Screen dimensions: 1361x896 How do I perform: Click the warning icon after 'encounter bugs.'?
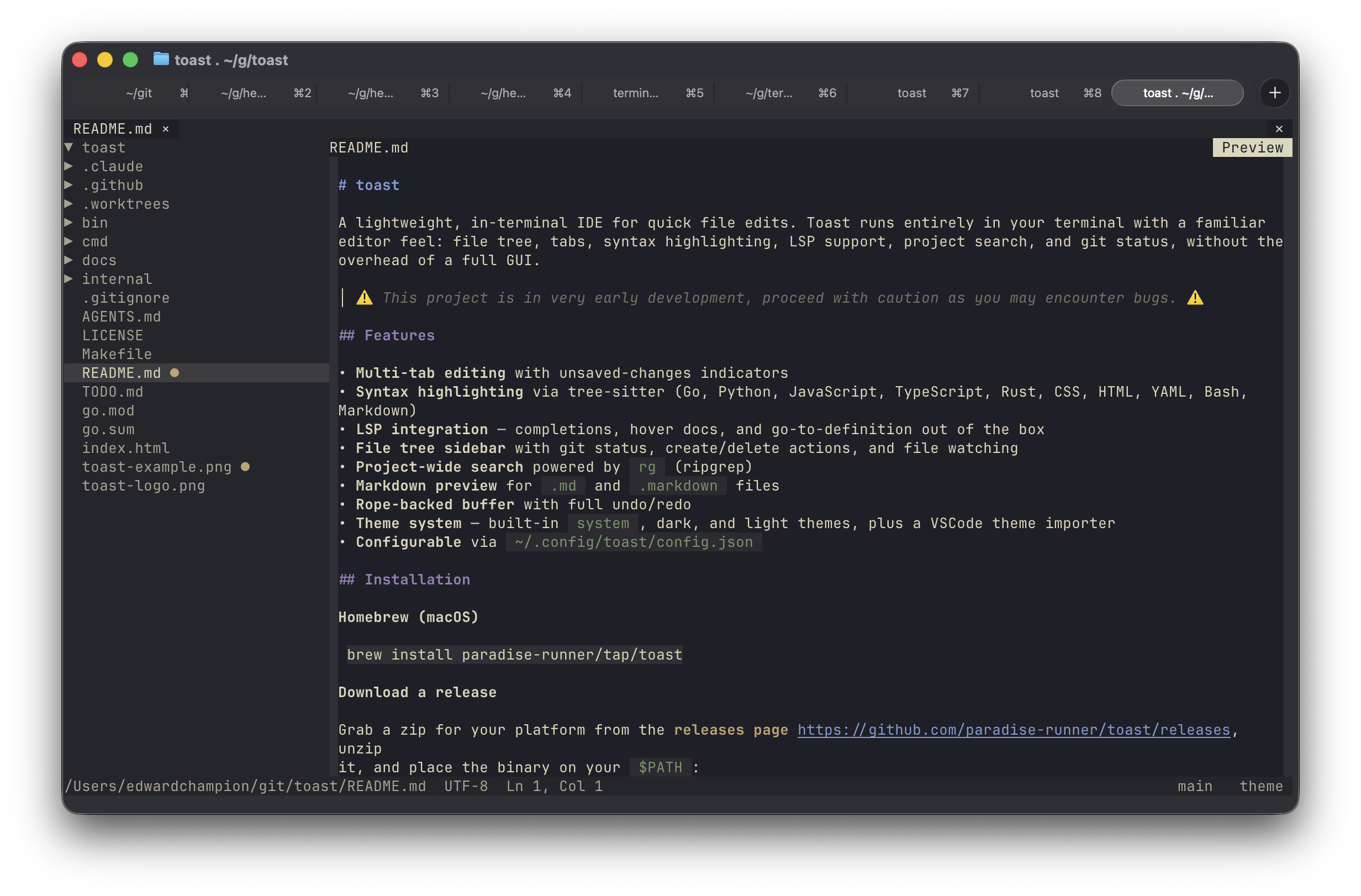click(1195, 298)
